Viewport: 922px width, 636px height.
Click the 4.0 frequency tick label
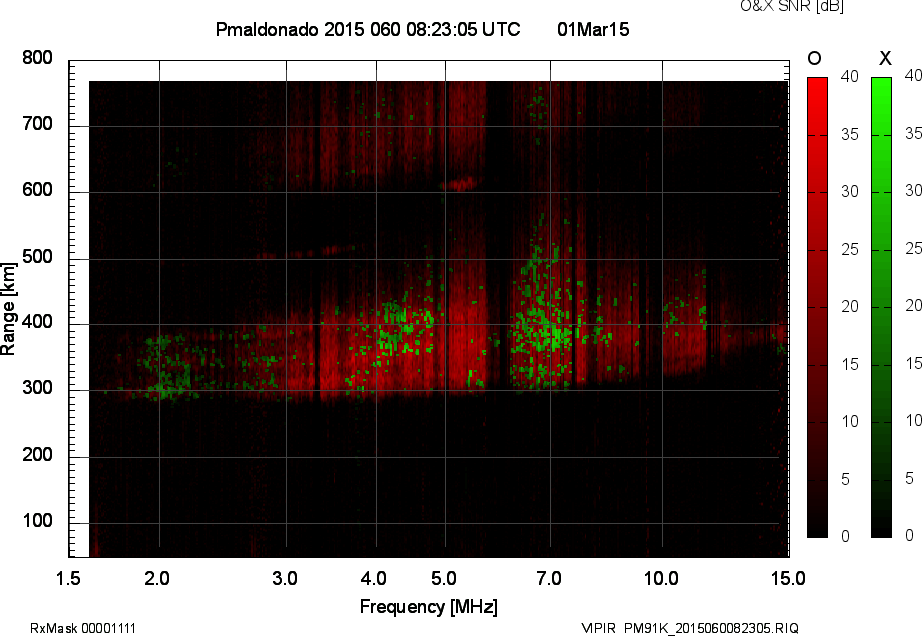click(373, 578)
